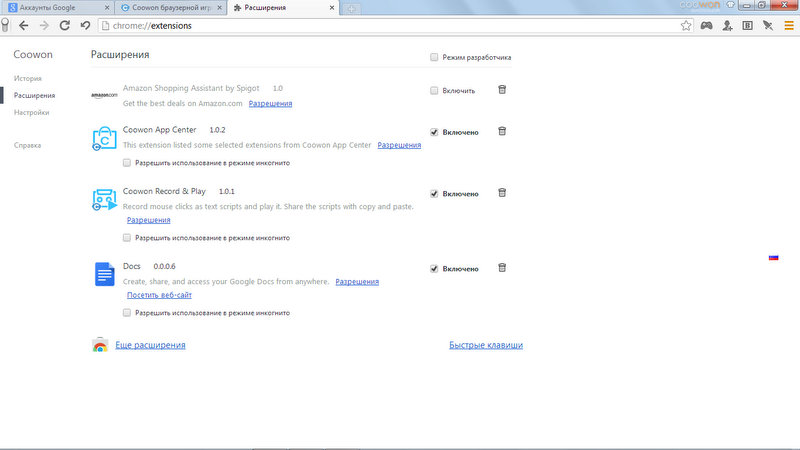The height and width of the screenshot is (450, 800).
Task: Remove the Docs extension with trash icon
Action: 502,268
